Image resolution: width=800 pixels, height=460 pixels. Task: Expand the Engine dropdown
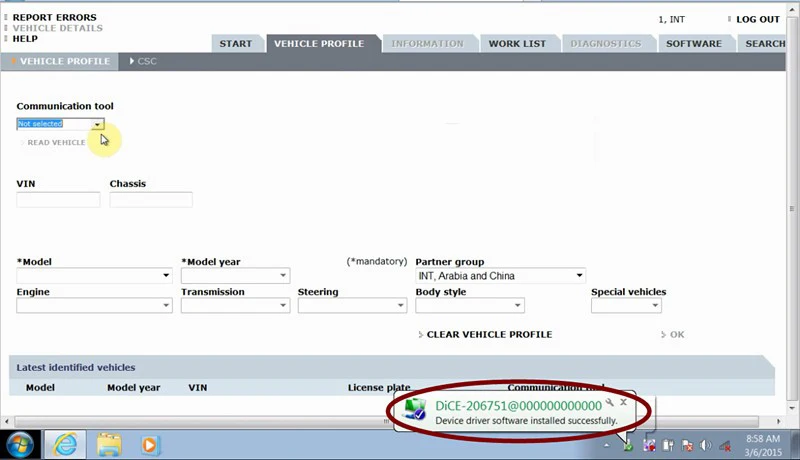(x=166, y=305)
